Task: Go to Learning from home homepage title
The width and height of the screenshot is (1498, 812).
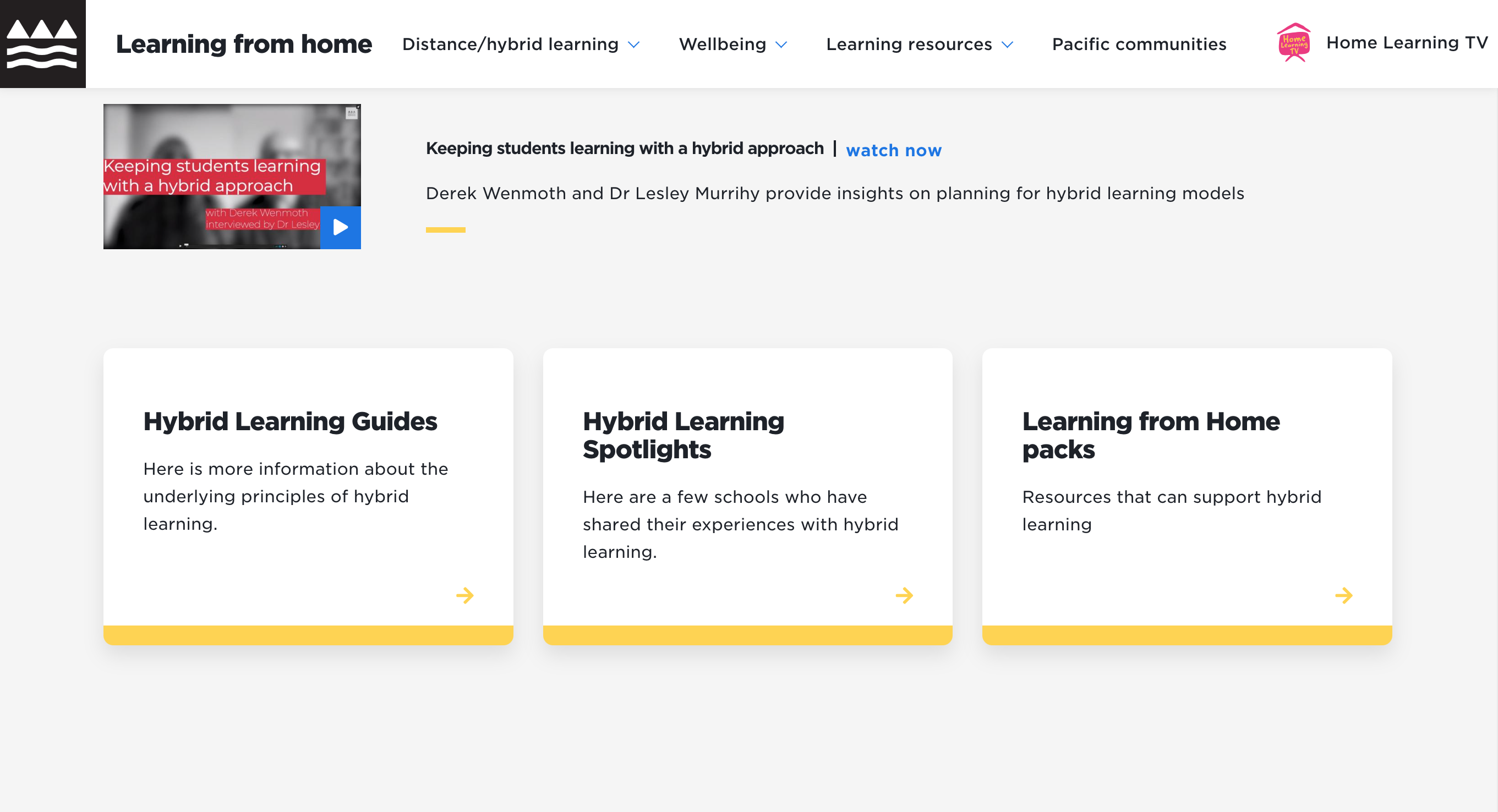Action: pos(244,43)
